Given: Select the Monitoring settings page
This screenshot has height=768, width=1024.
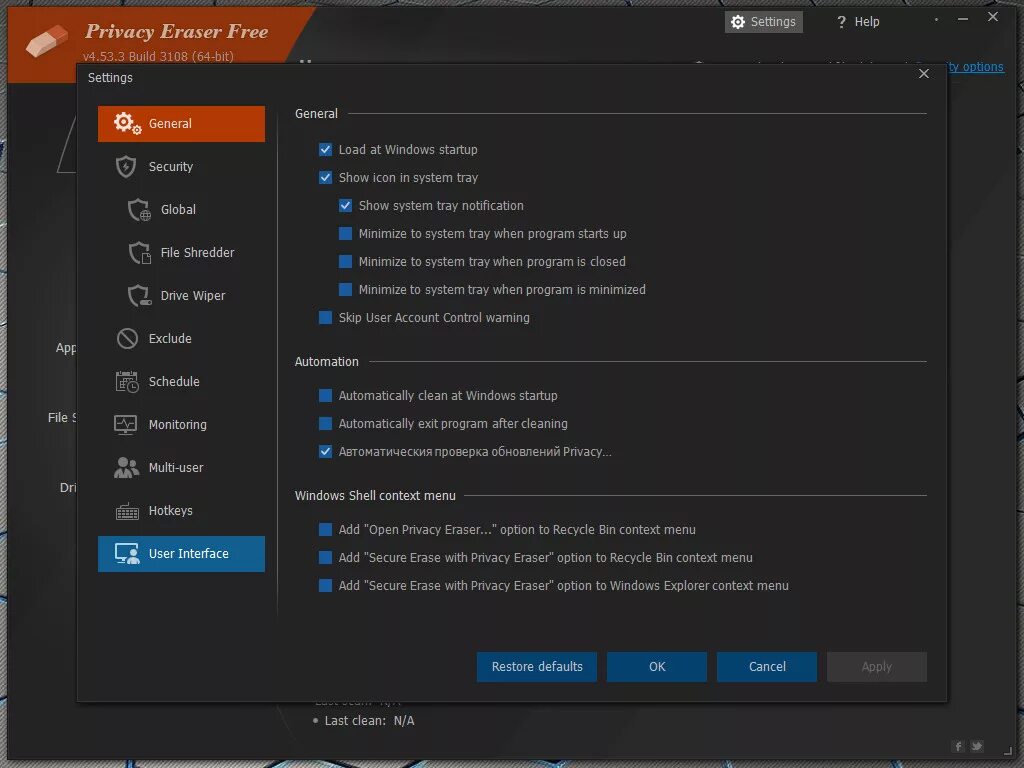Looking at the screenshot, I should pos(182,424).
